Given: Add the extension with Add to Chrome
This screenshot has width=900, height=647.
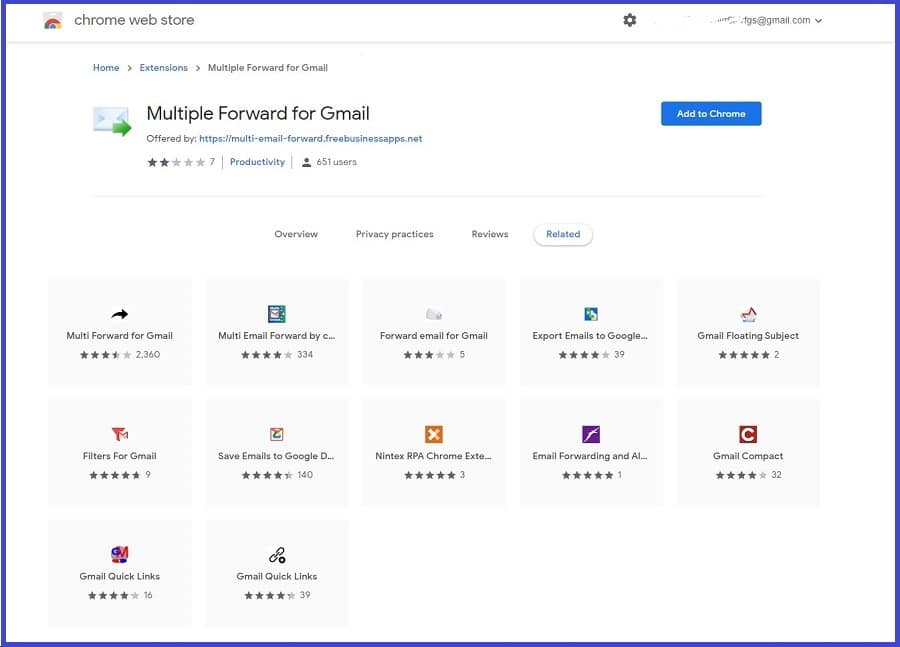Looking at the screenshot, I should [711, 114].
